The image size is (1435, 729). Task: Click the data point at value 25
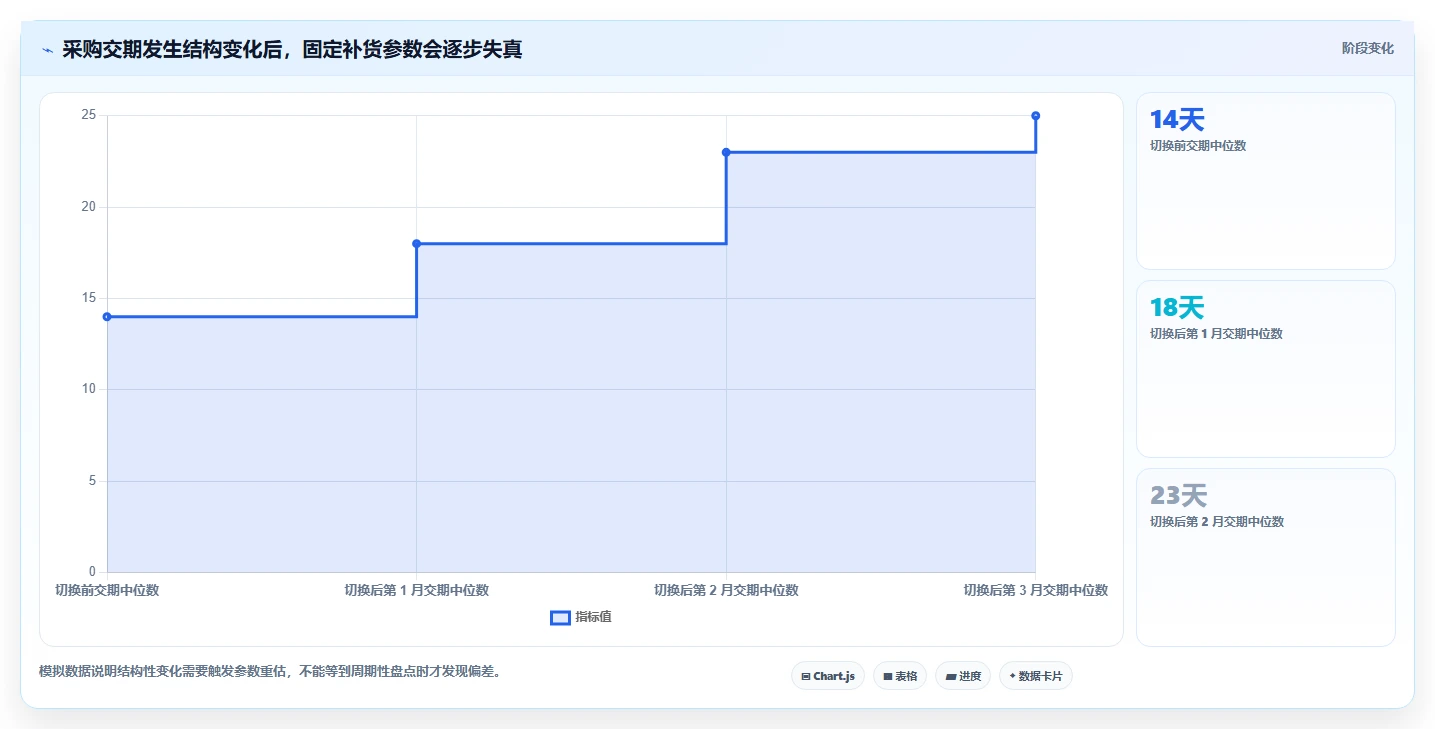1035,116
